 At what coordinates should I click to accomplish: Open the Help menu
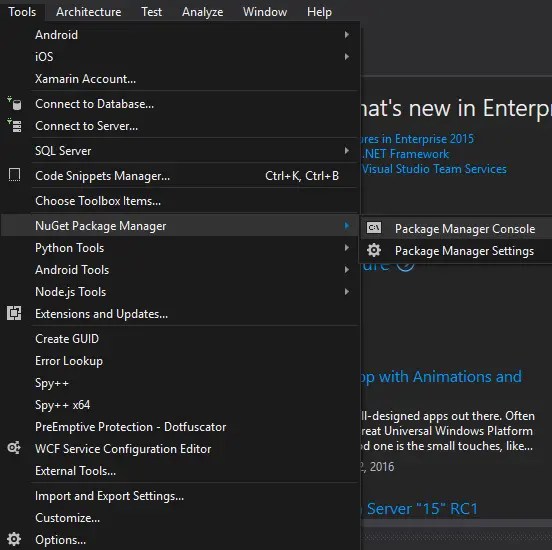[319, 12]
